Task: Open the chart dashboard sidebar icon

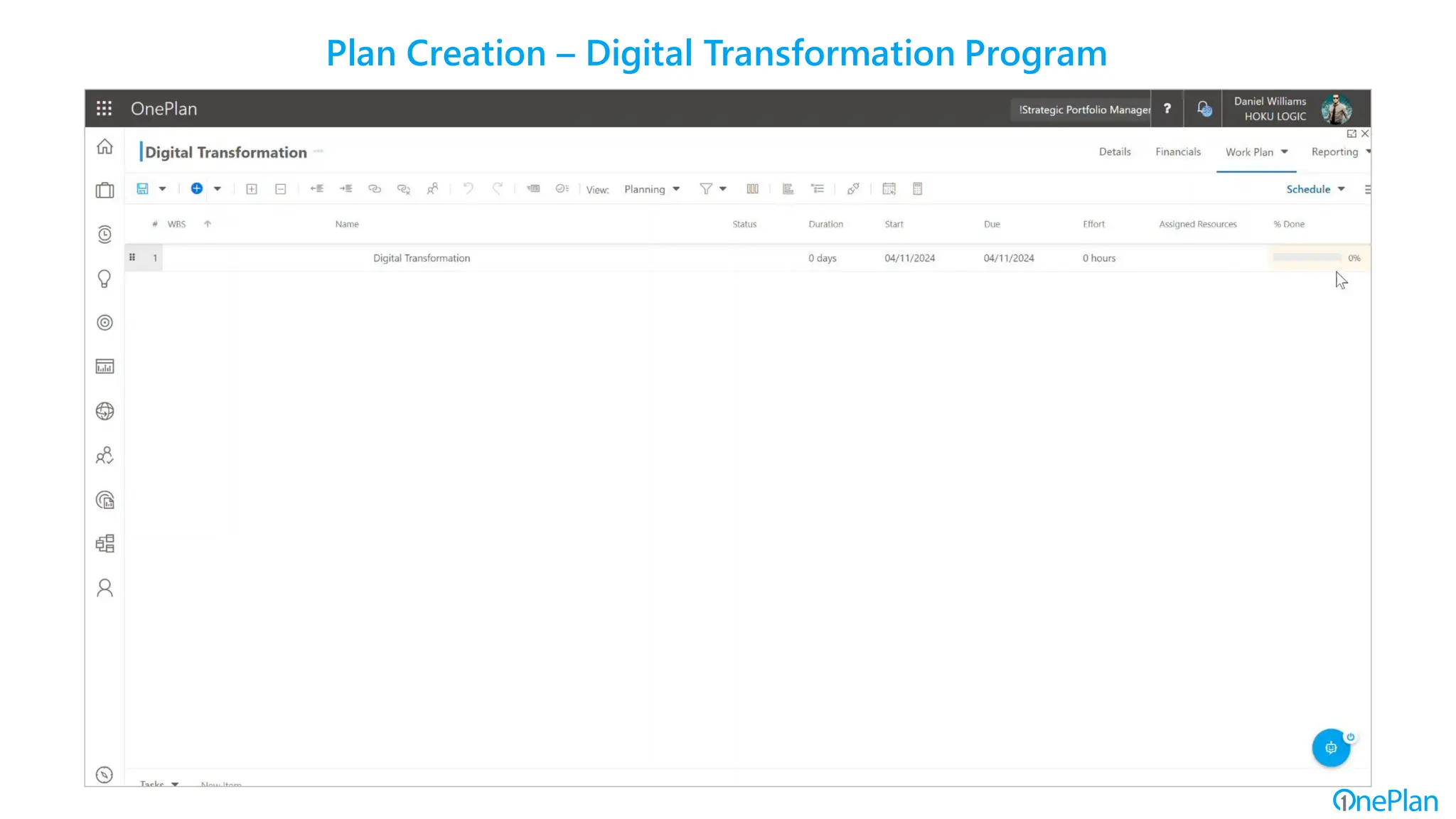Action: [105, 367]
